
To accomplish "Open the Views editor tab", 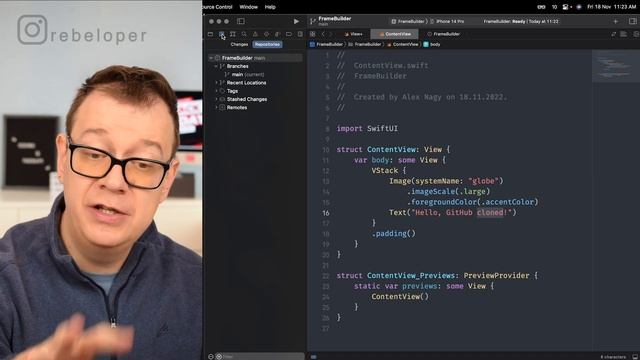I will [353, 34].
